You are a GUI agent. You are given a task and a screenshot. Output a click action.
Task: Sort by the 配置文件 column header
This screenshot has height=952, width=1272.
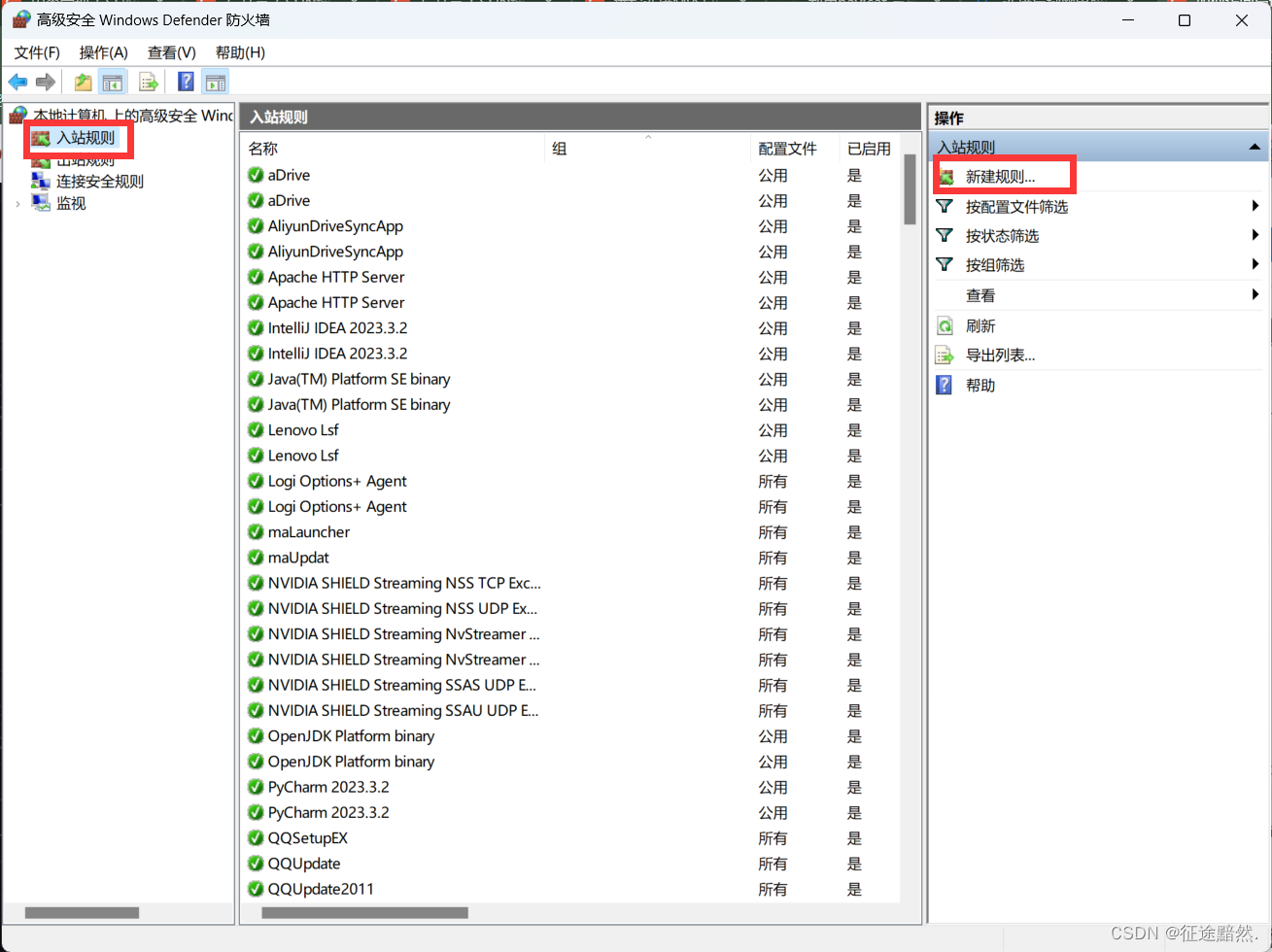796,149
